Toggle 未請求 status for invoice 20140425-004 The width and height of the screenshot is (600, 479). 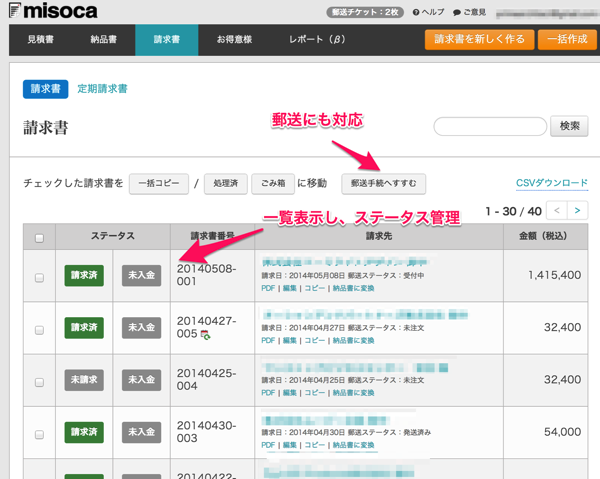(85, 381)
